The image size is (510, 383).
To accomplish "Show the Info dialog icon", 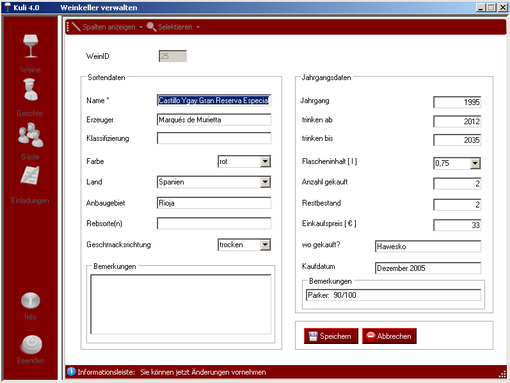I will pyautogui.click(x=30, y=300).
